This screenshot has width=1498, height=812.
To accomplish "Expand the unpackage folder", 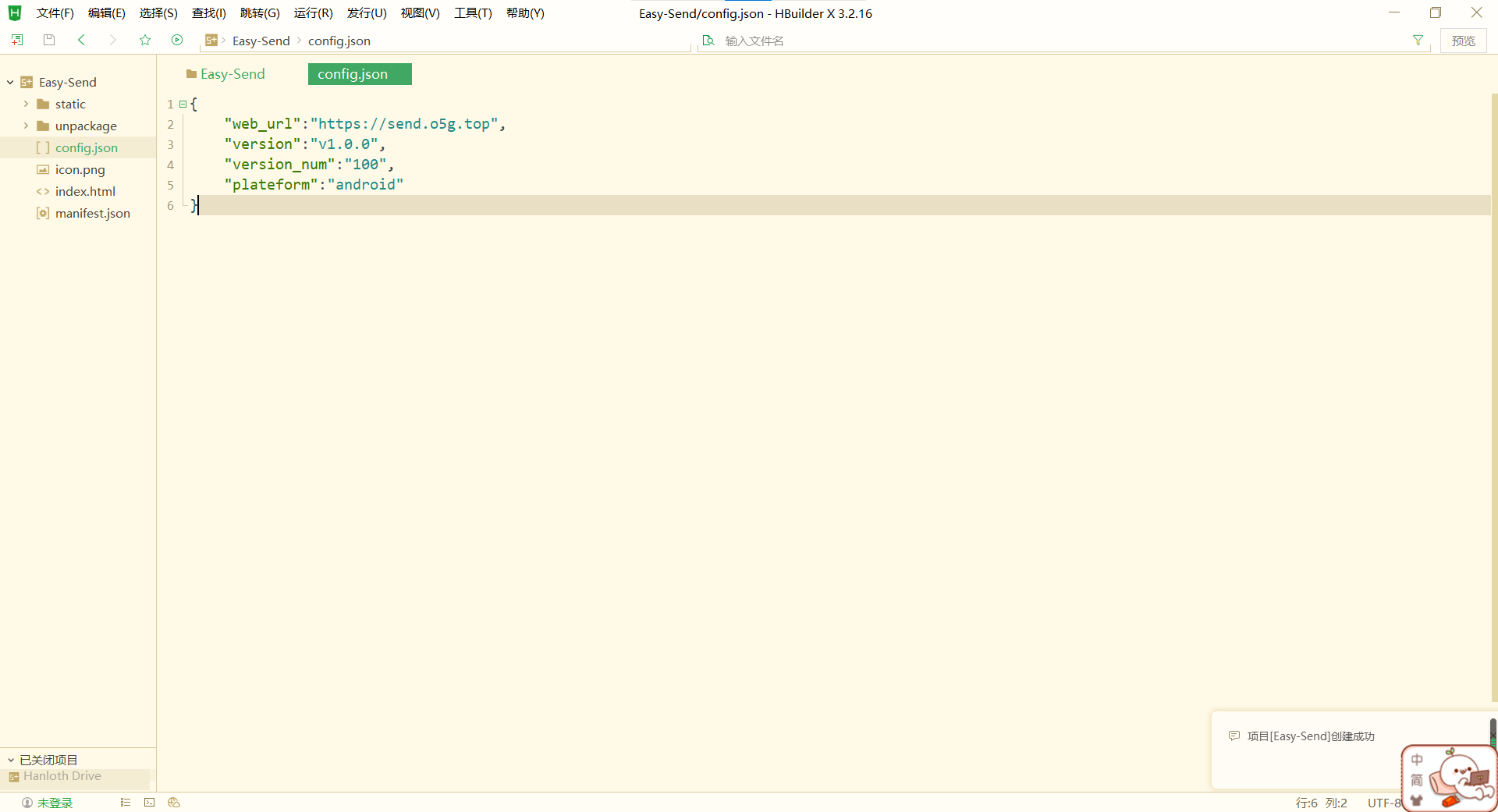I will tap(26, 126).
